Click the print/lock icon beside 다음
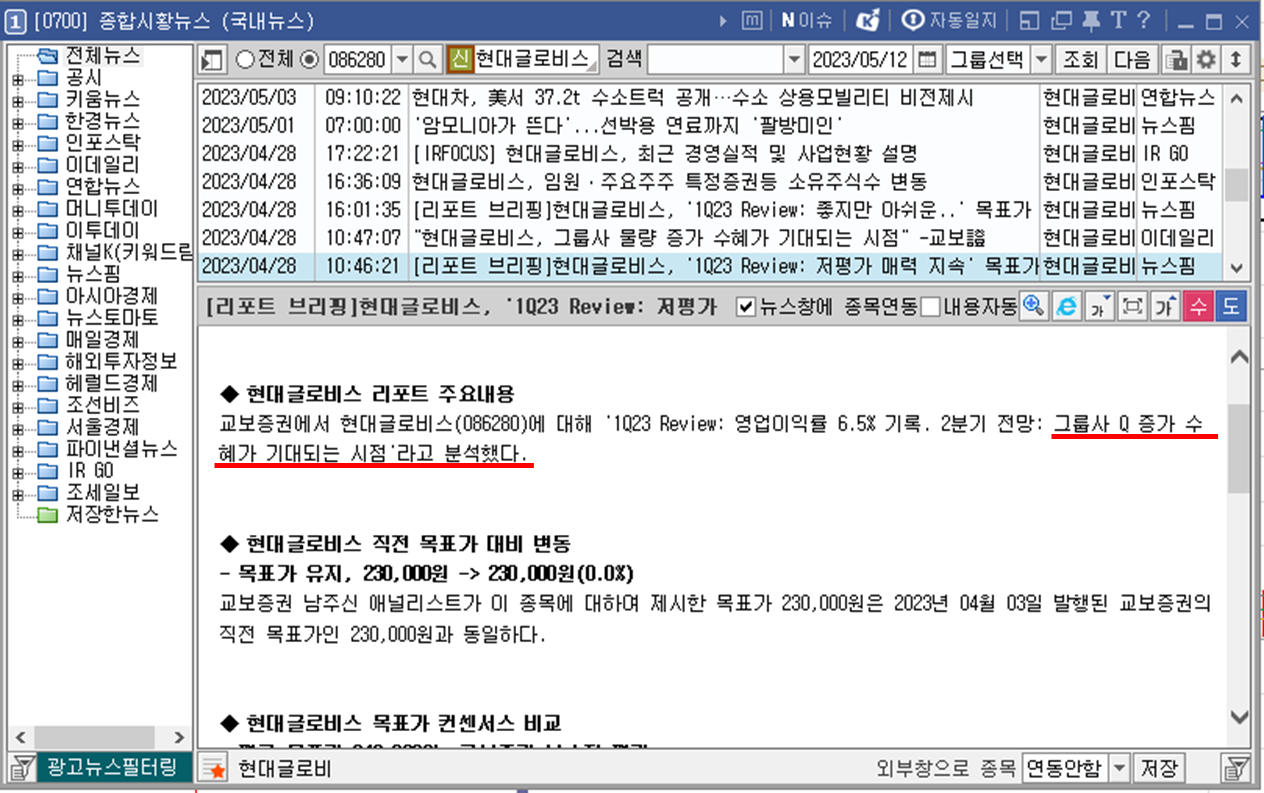The width and height of the screenshot is (1264, 793). tap(1178, 60)
